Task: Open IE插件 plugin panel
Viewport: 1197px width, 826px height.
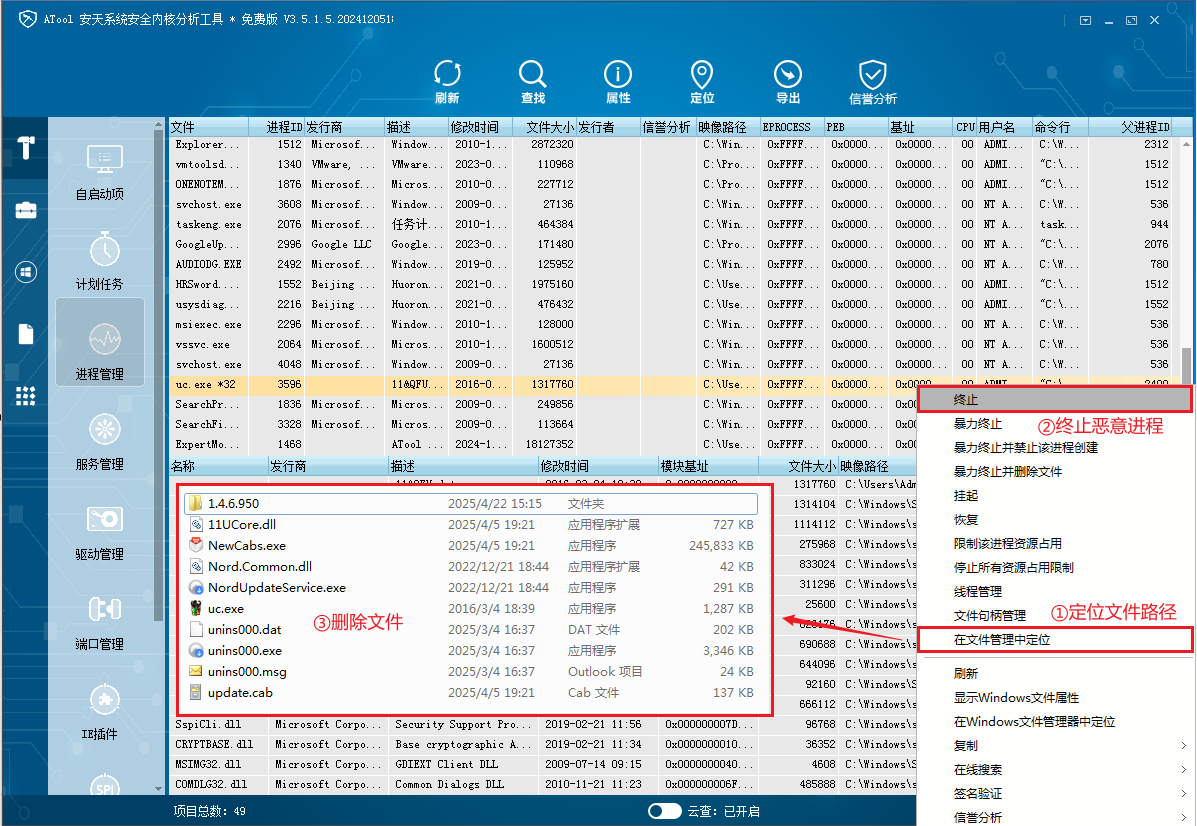Action: point(100,712)
